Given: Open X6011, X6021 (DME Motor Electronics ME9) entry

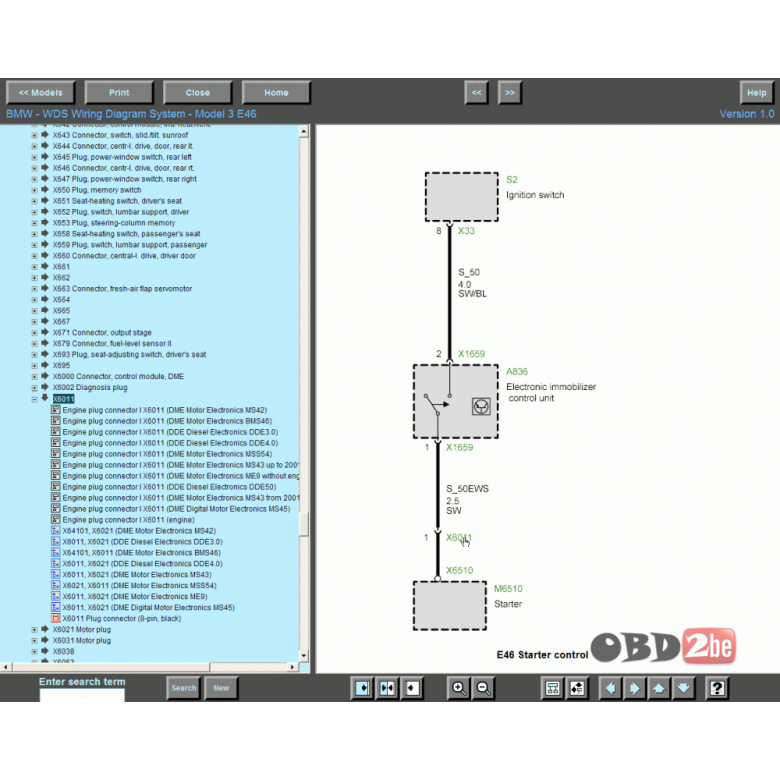Looking at the screenshot, I should [x=135, y=596].
